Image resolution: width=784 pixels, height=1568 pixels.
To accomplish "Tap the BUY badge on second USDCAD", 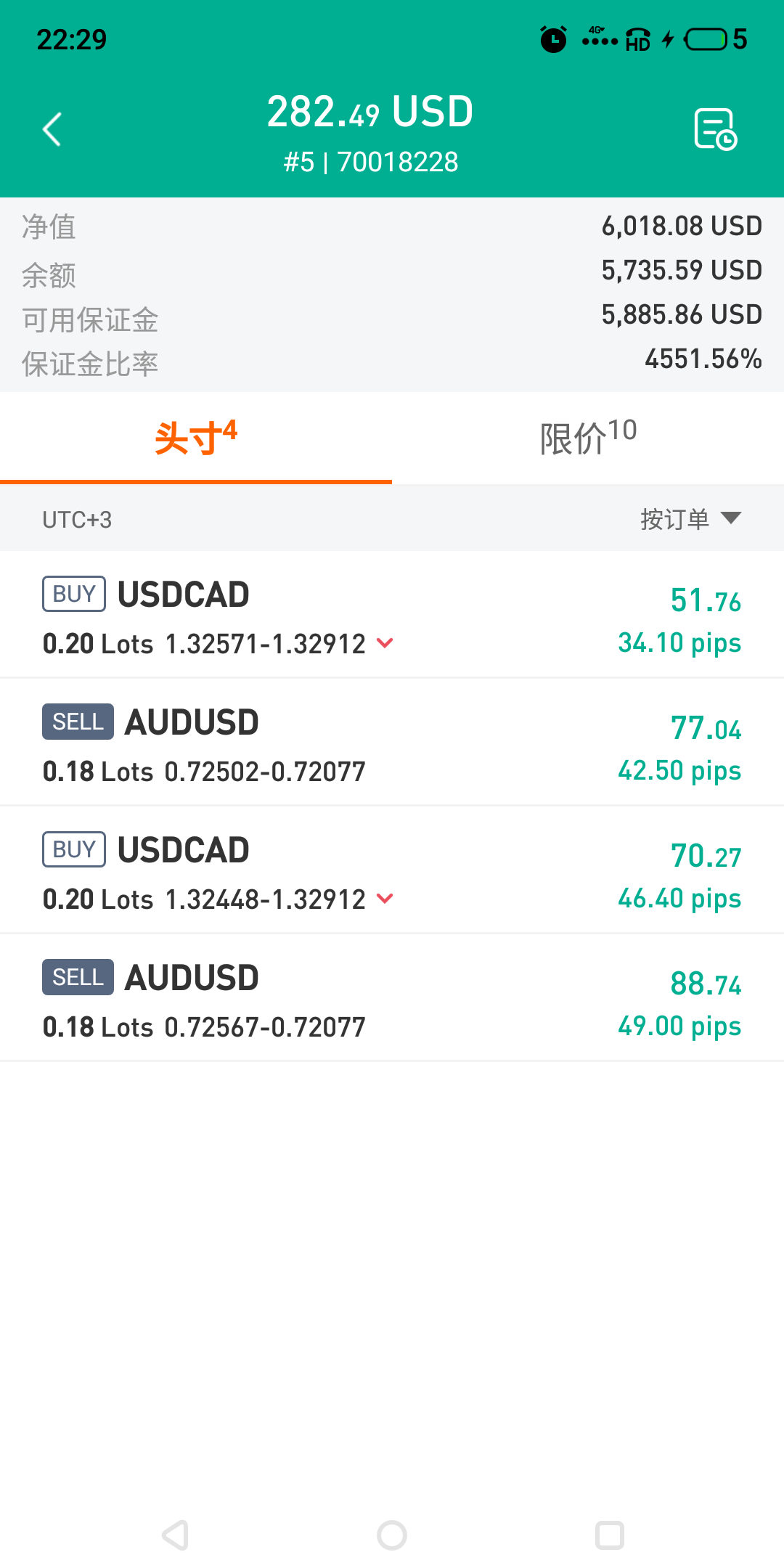I will pyautogui.click(x=74, y=849).
